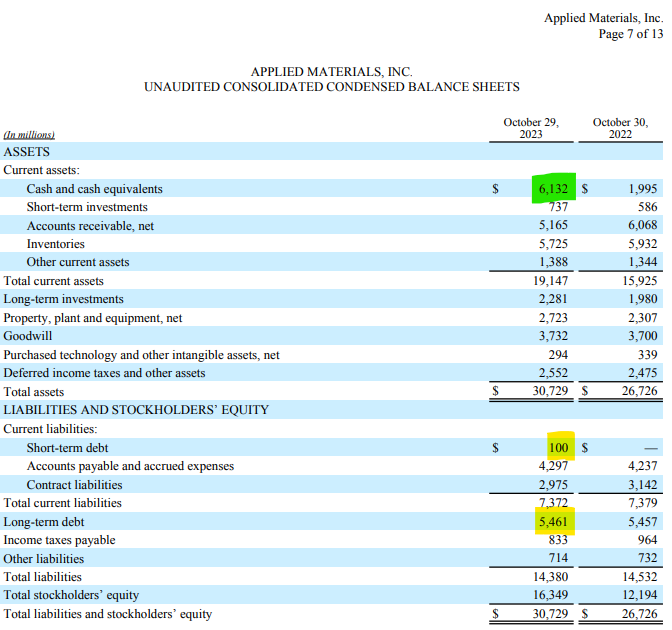The image size is (672, 630).
Task: Select the total liabilities value 14,380
Action: click(550, 577)
